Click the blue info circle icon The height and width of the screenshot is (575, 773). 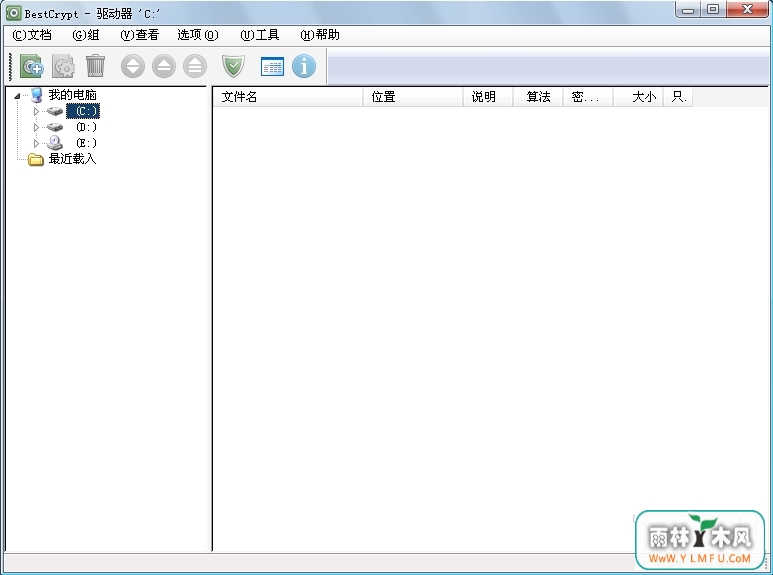(304, 66)
